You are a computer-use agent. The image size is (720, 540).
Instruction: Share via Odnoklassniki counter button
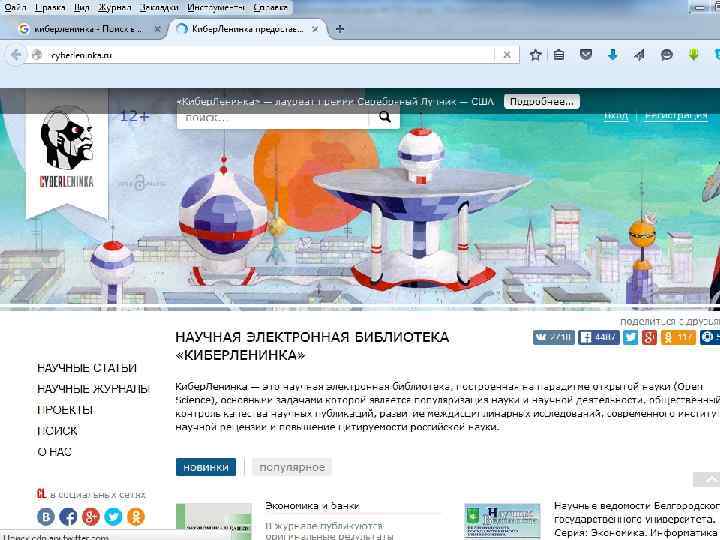pos(679,338)
